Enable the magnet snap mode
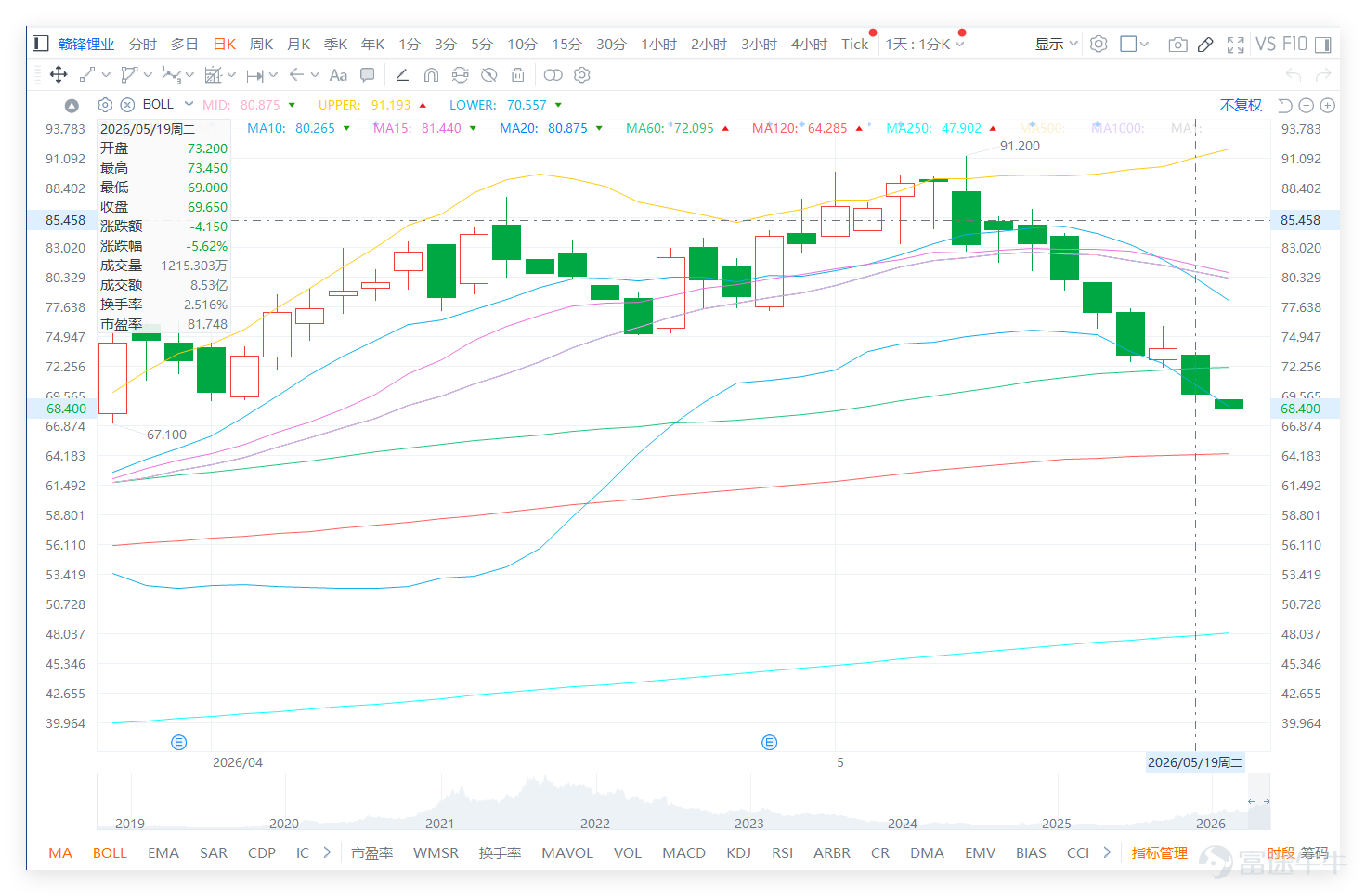The height and width of the screenshot is (896, 1366). click(x=431, y=75)
